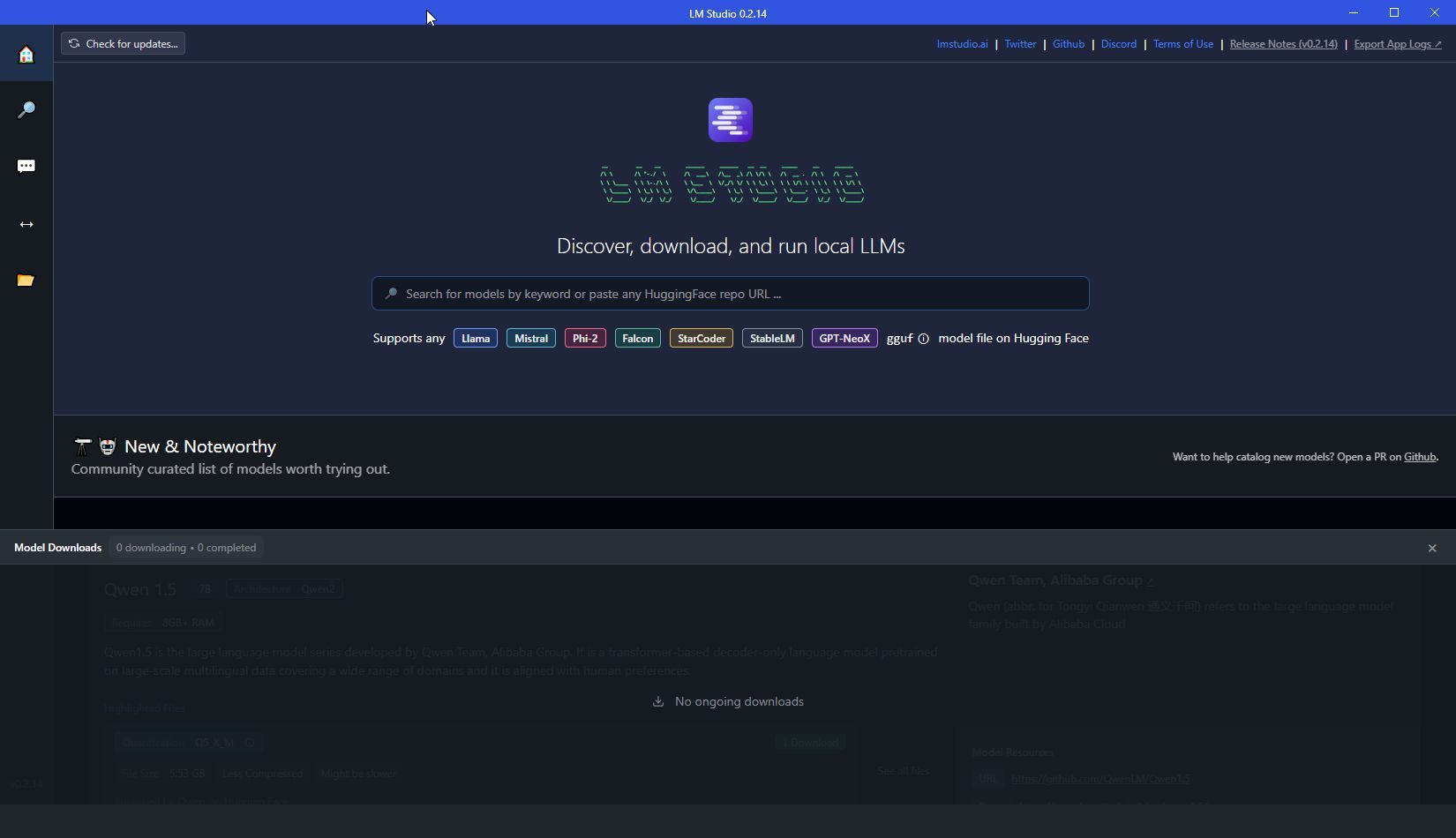1456x838 pixels.
Task: Click the download icon beside No ongoing downloads
Action: [657, 702]
